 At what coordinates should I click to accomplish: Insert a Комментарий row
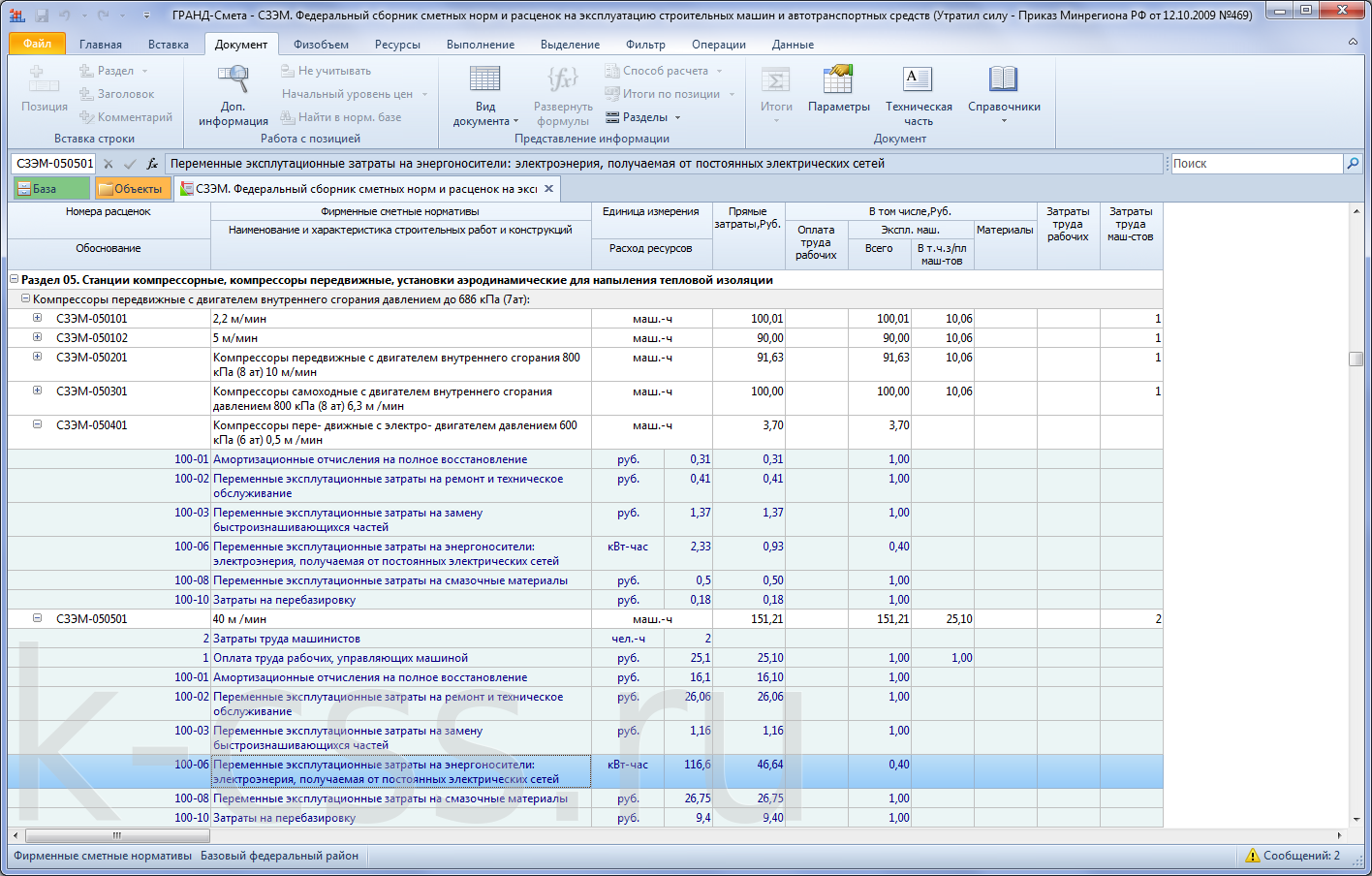click(126, 117)
